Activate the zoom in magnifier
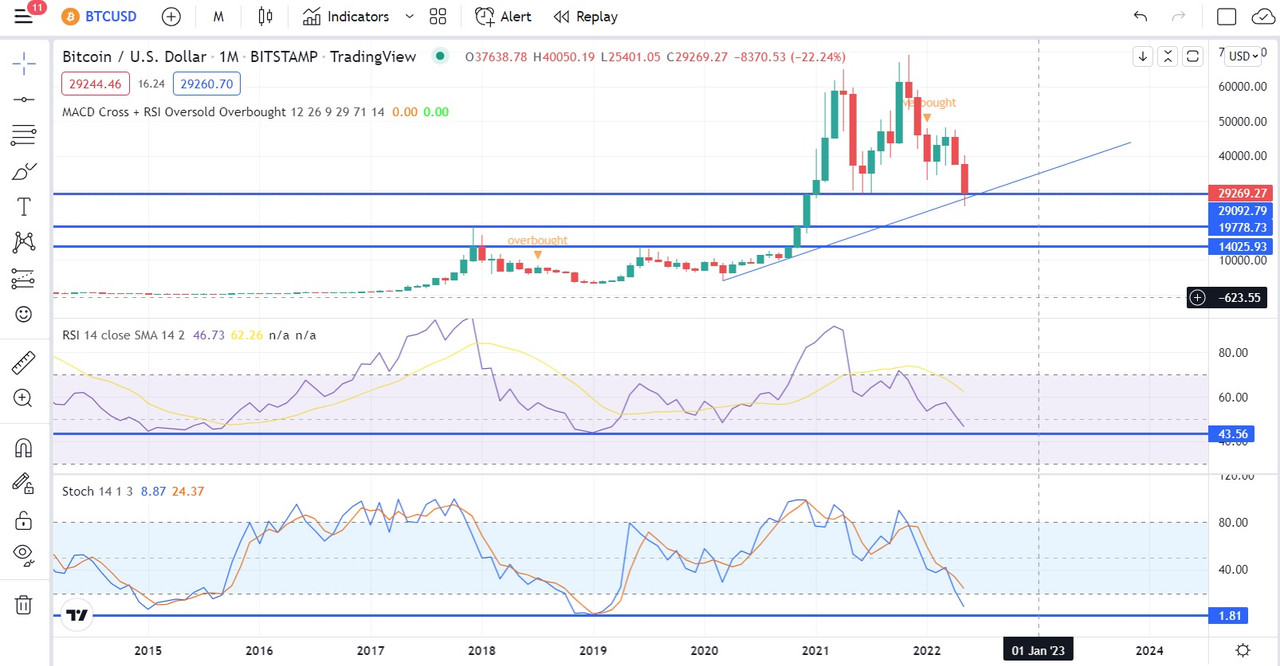The image size is (1280, 666). click(x=24, y=398)
